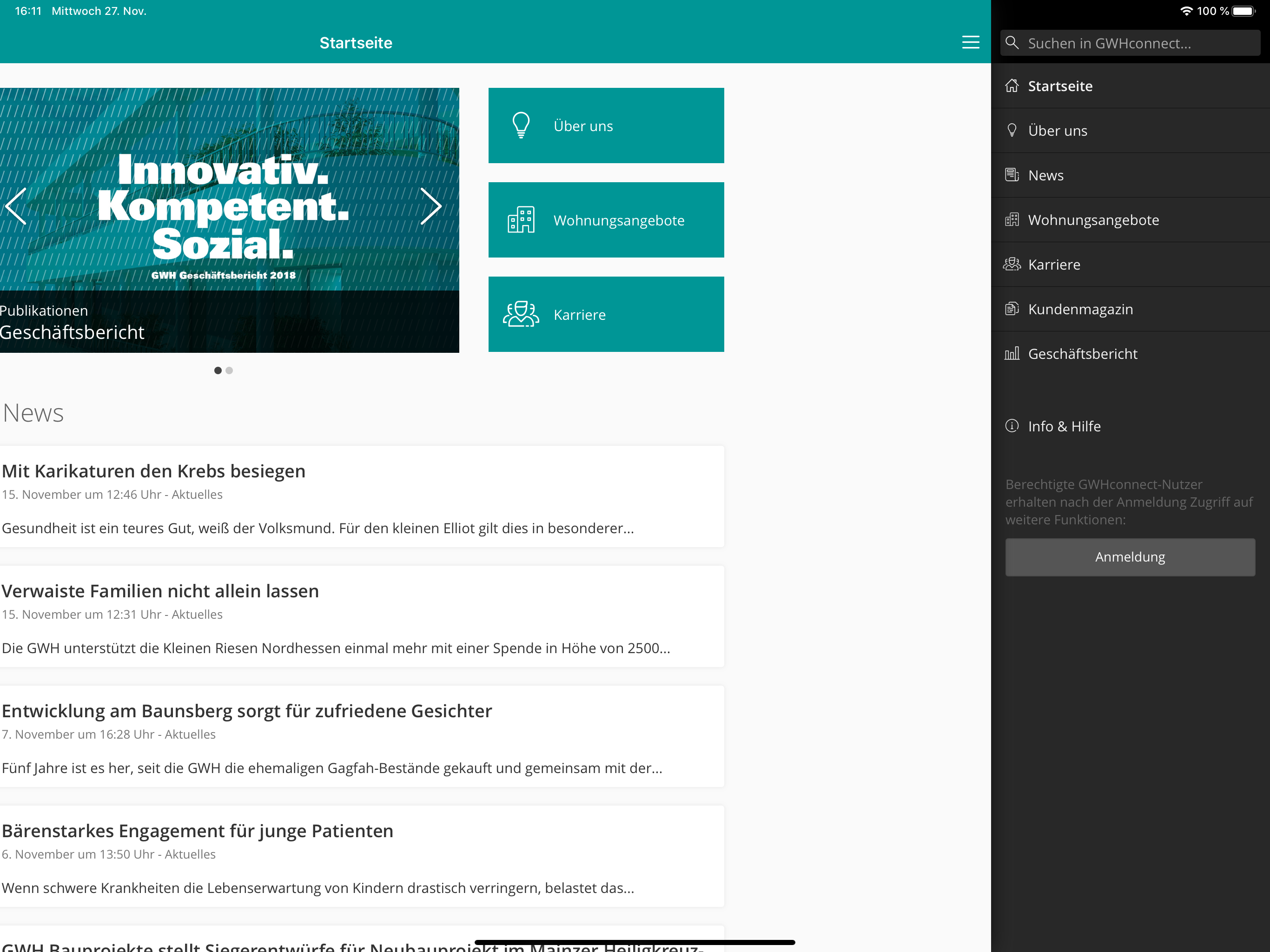Open Kundenmagazin in the side menu

1130,309
